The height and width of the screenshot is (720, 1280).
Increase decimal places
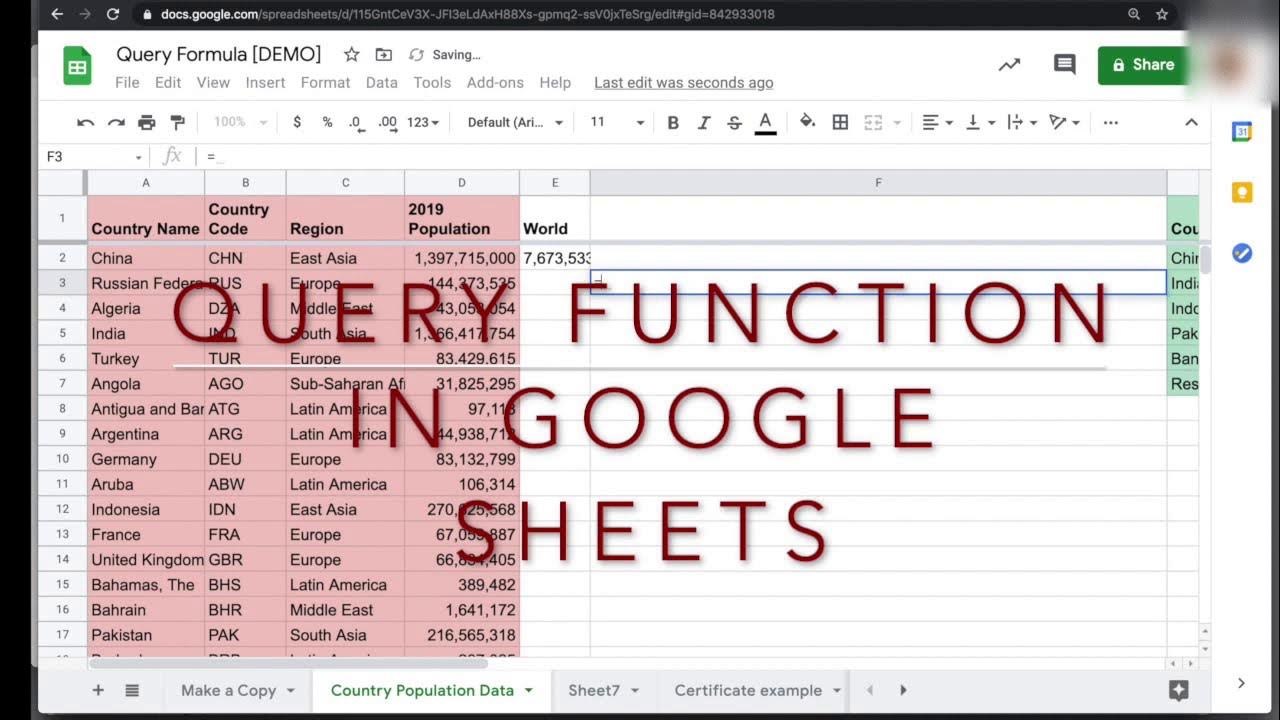(387, 122)
